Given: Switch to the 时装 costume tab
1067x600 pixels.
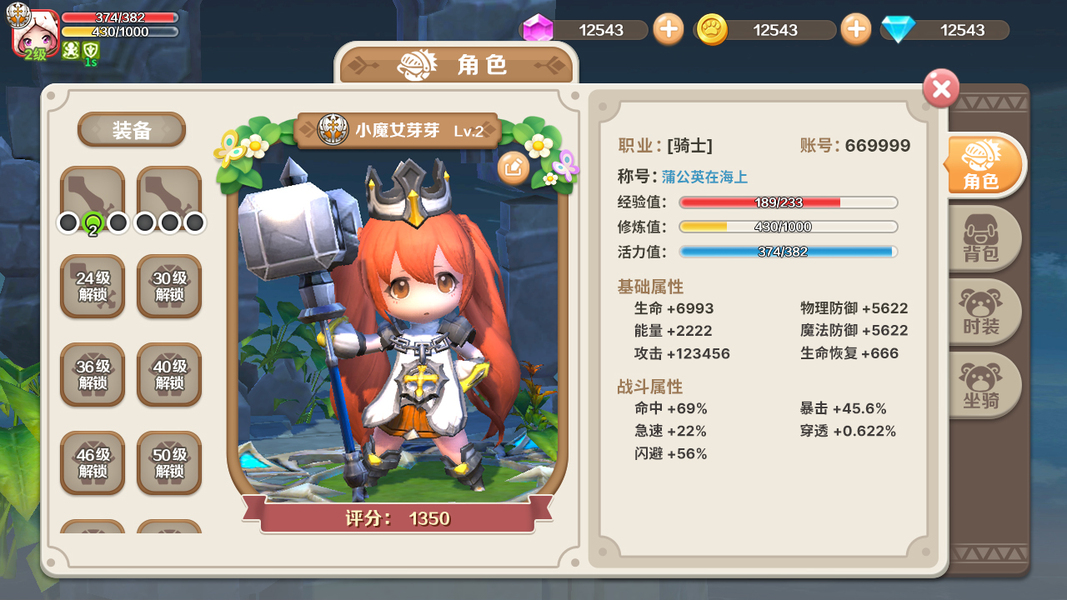Looking at the screenshot, I should 981,312.
